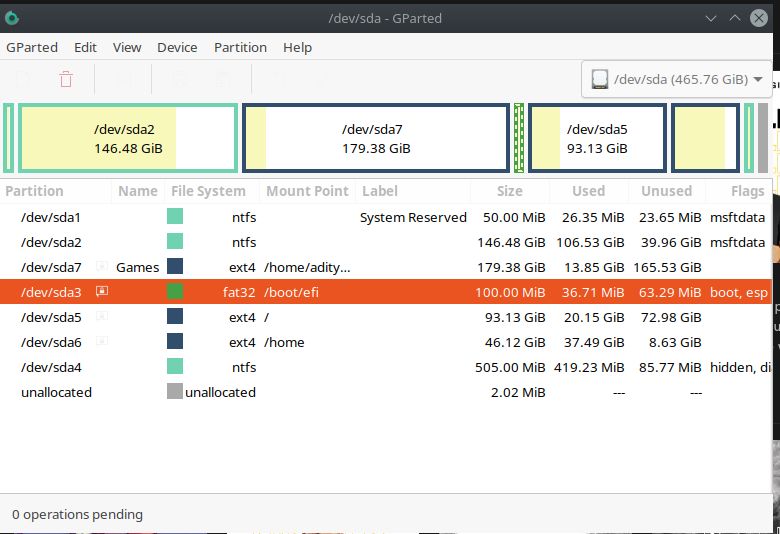Sort by the Name column header
Screen dimensions: 780x534
click(138, 191)
